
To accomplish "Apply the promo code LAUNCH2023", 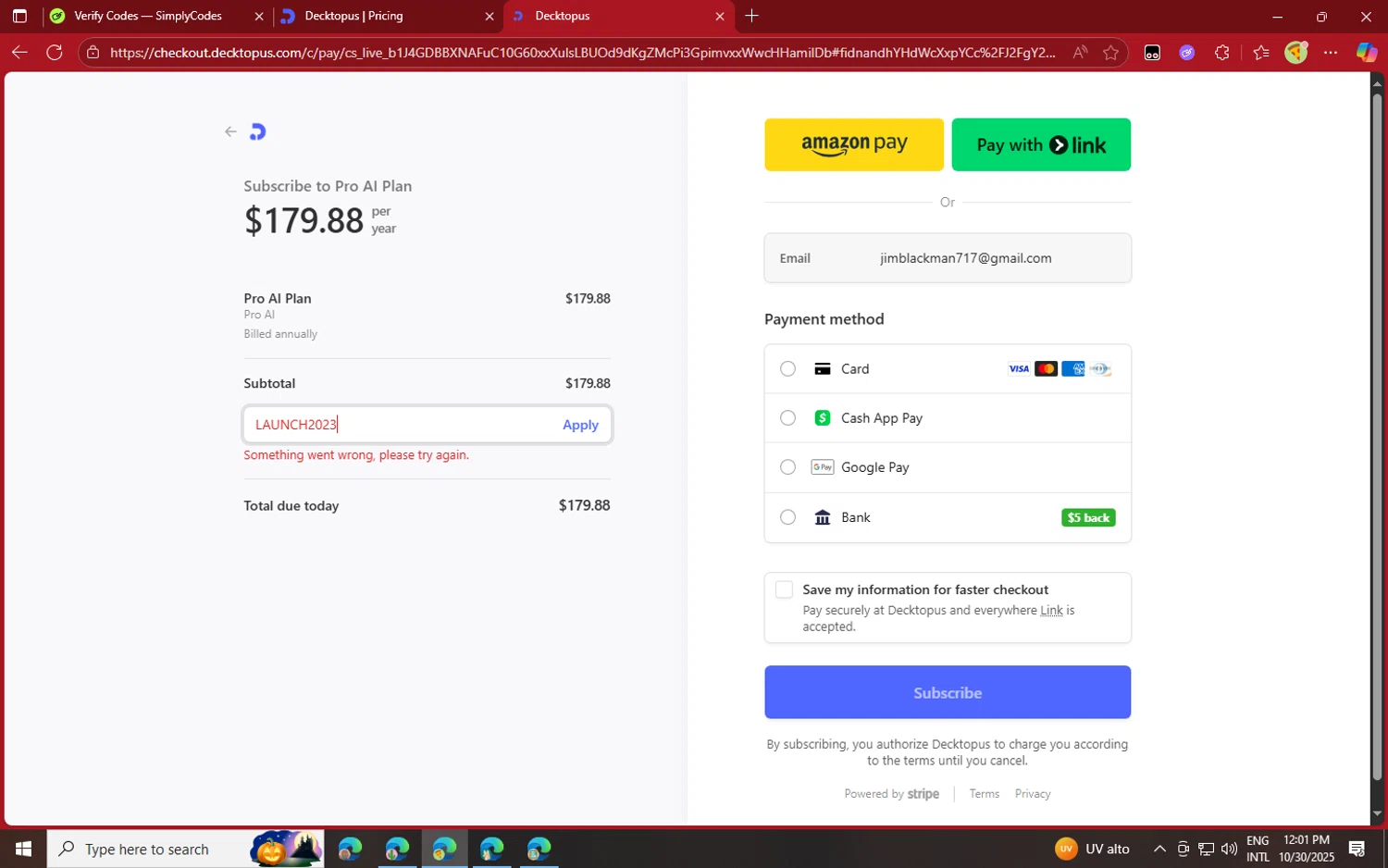I will click(x=580, y=425).
